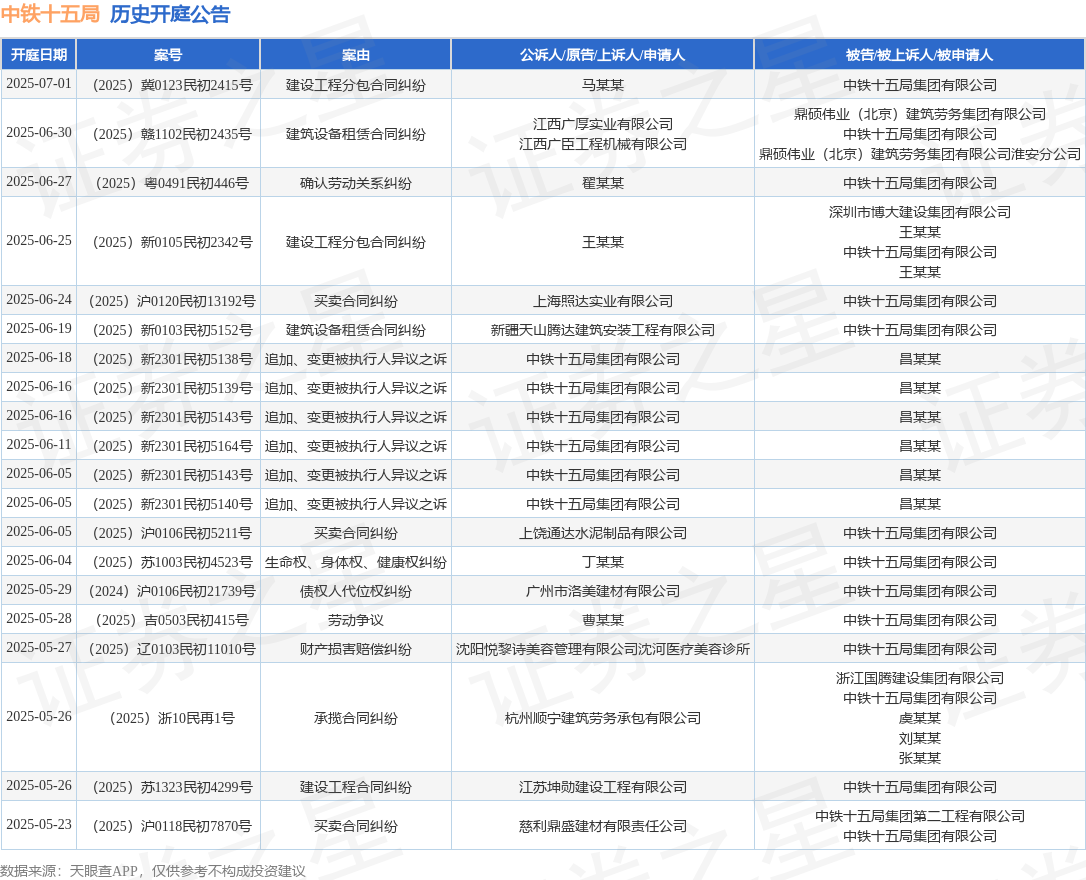Click the plaintiff 马某某
1086x880 pixels.
coord(603,85)
